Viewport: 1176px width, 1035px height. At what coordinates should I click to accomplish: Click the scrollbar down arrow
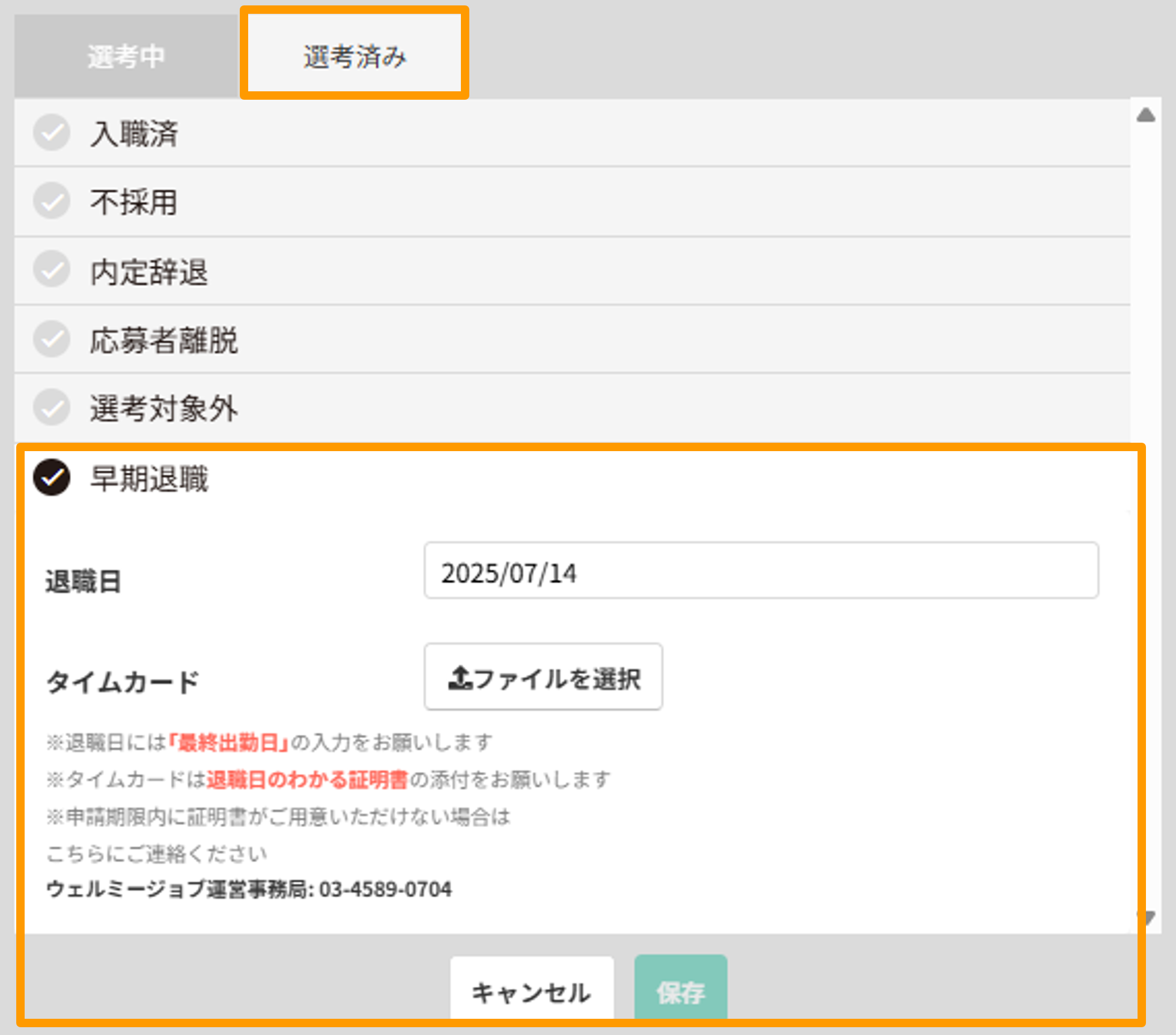pyautogui.click(x=1147, y=917)
